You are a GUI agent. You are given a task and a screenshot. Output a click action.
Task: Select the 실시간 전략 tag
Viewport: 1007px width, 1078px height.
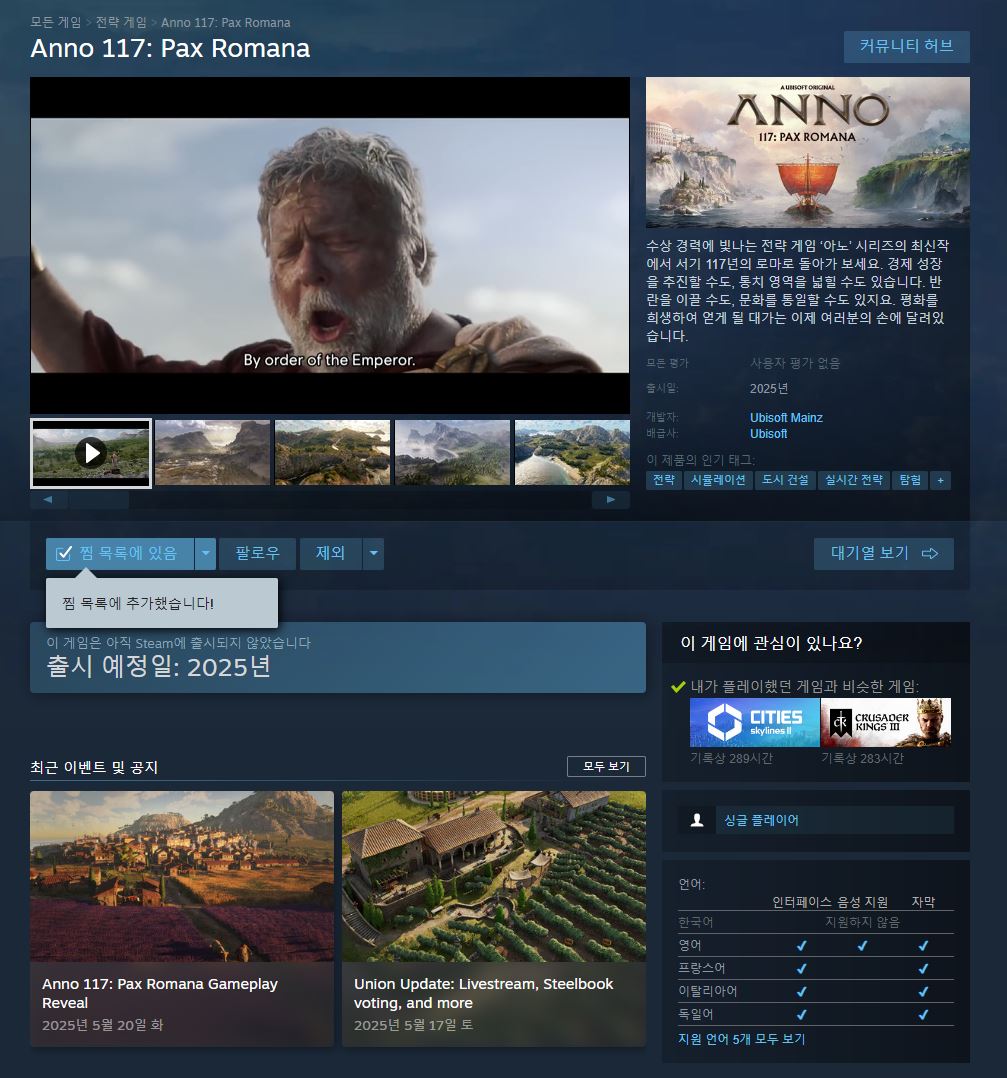coord(854,480)
